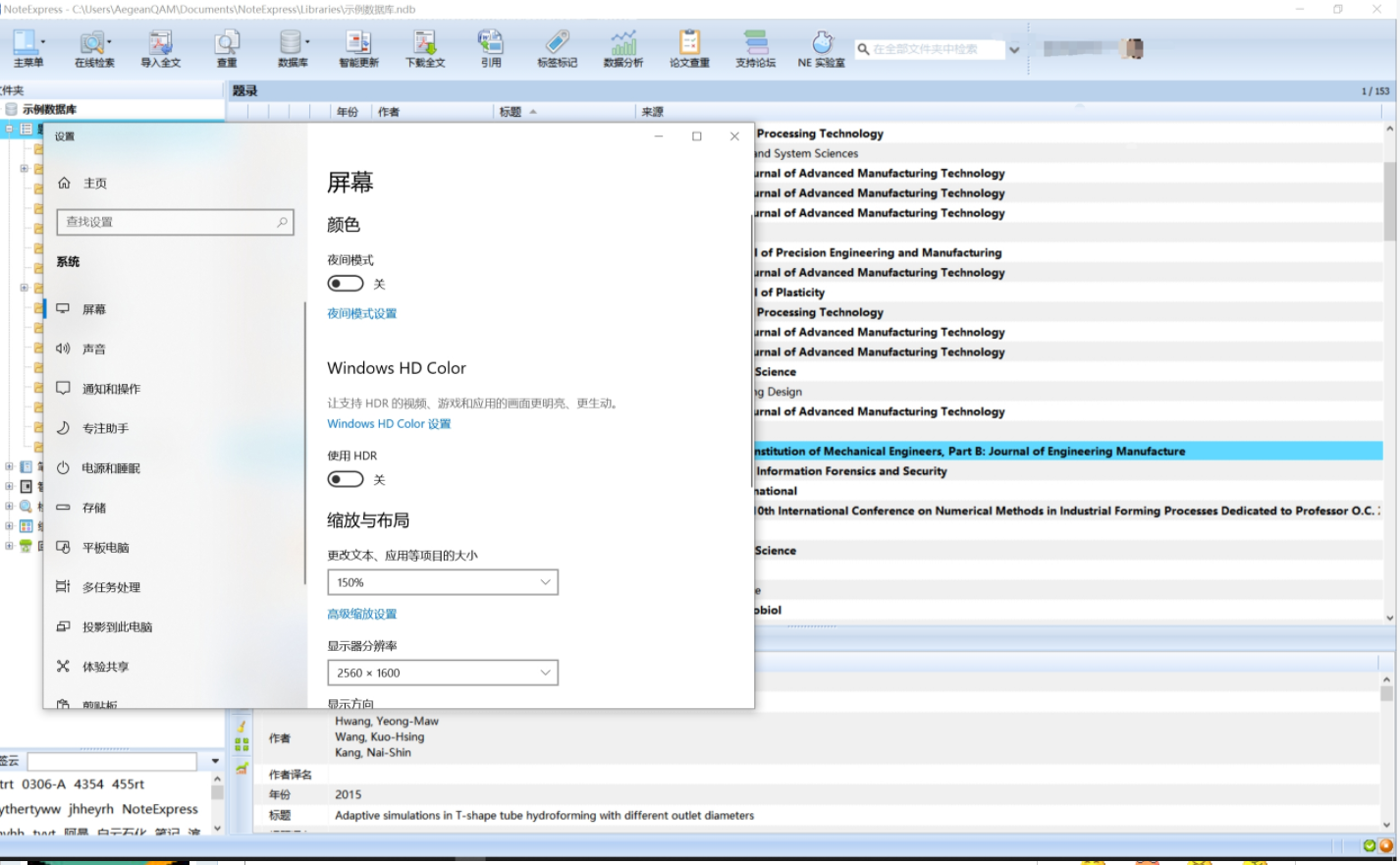This screenshot has width=1400, height=865.
Task: Click the 下载全文 download full text icon
Action: (x=425, y=42)
